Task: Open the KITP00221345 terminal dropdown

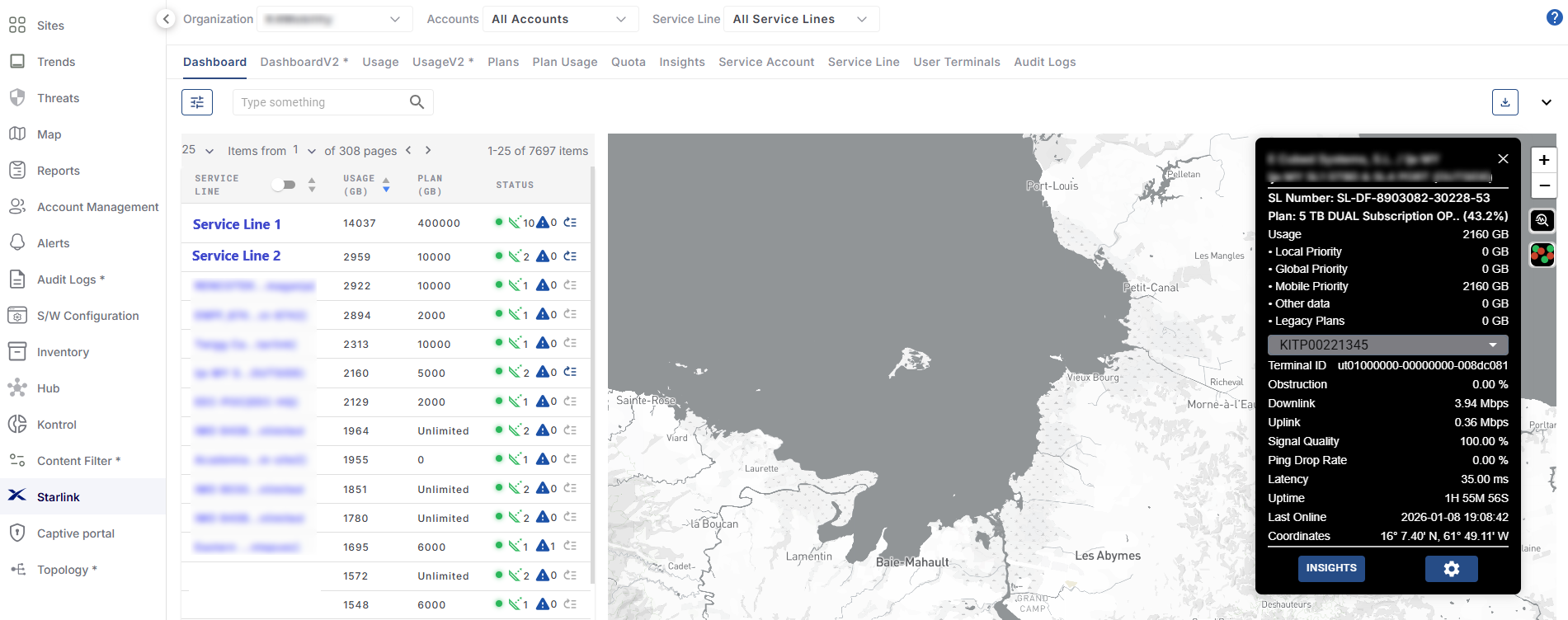Action: click(x=1387, y=345)
